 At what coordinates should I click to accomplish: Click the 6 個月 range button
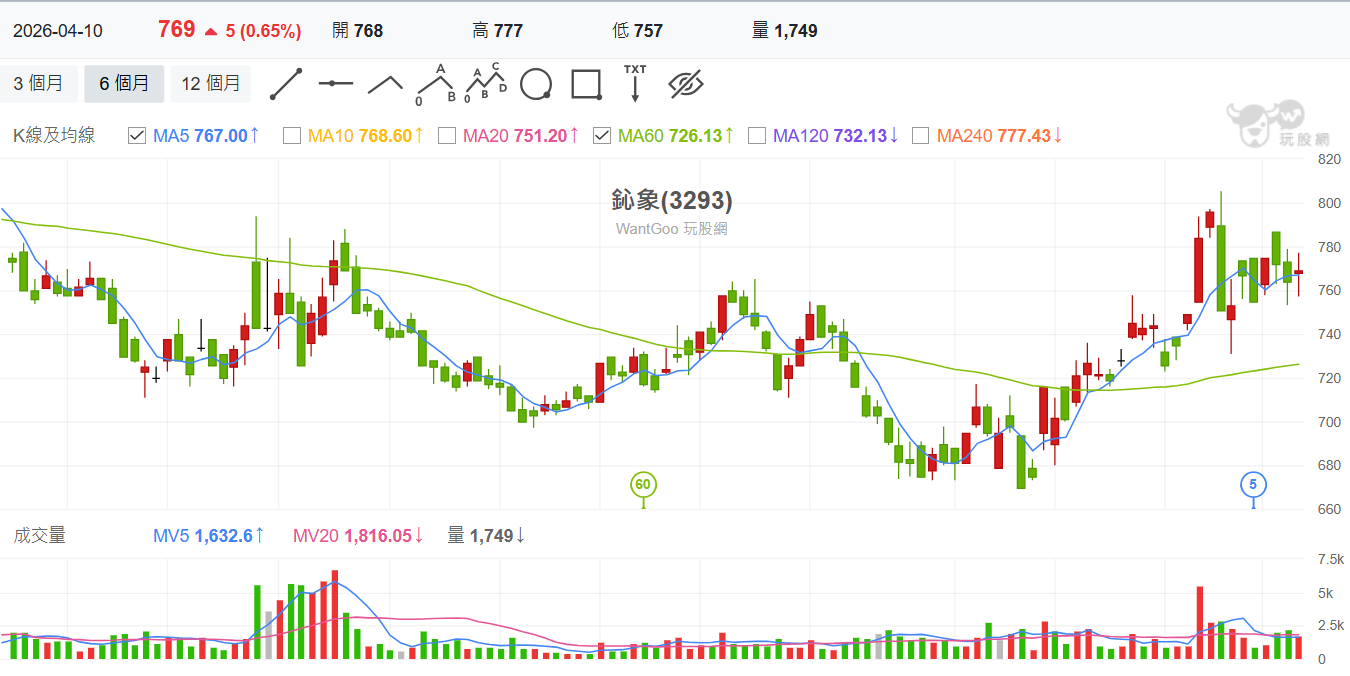coord(124,84)
